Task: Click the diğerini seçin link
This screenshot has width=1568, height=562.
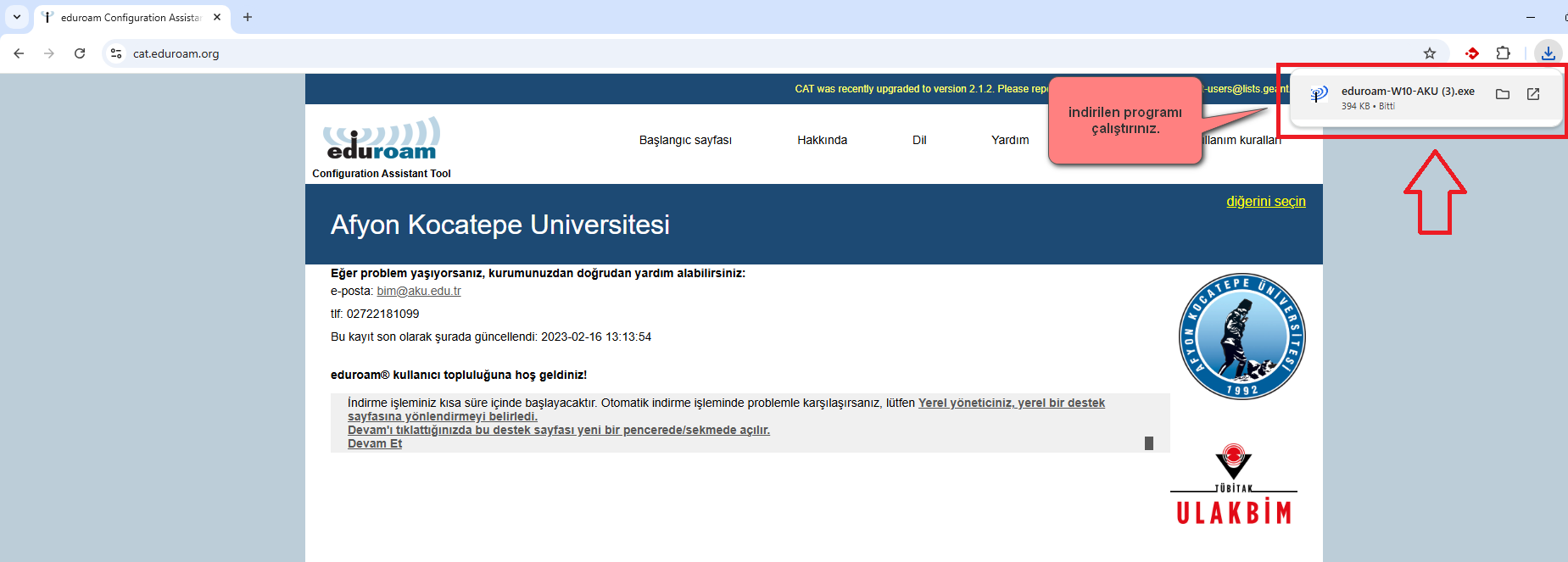Action: pyautogui.click(x=1265, y=202)
